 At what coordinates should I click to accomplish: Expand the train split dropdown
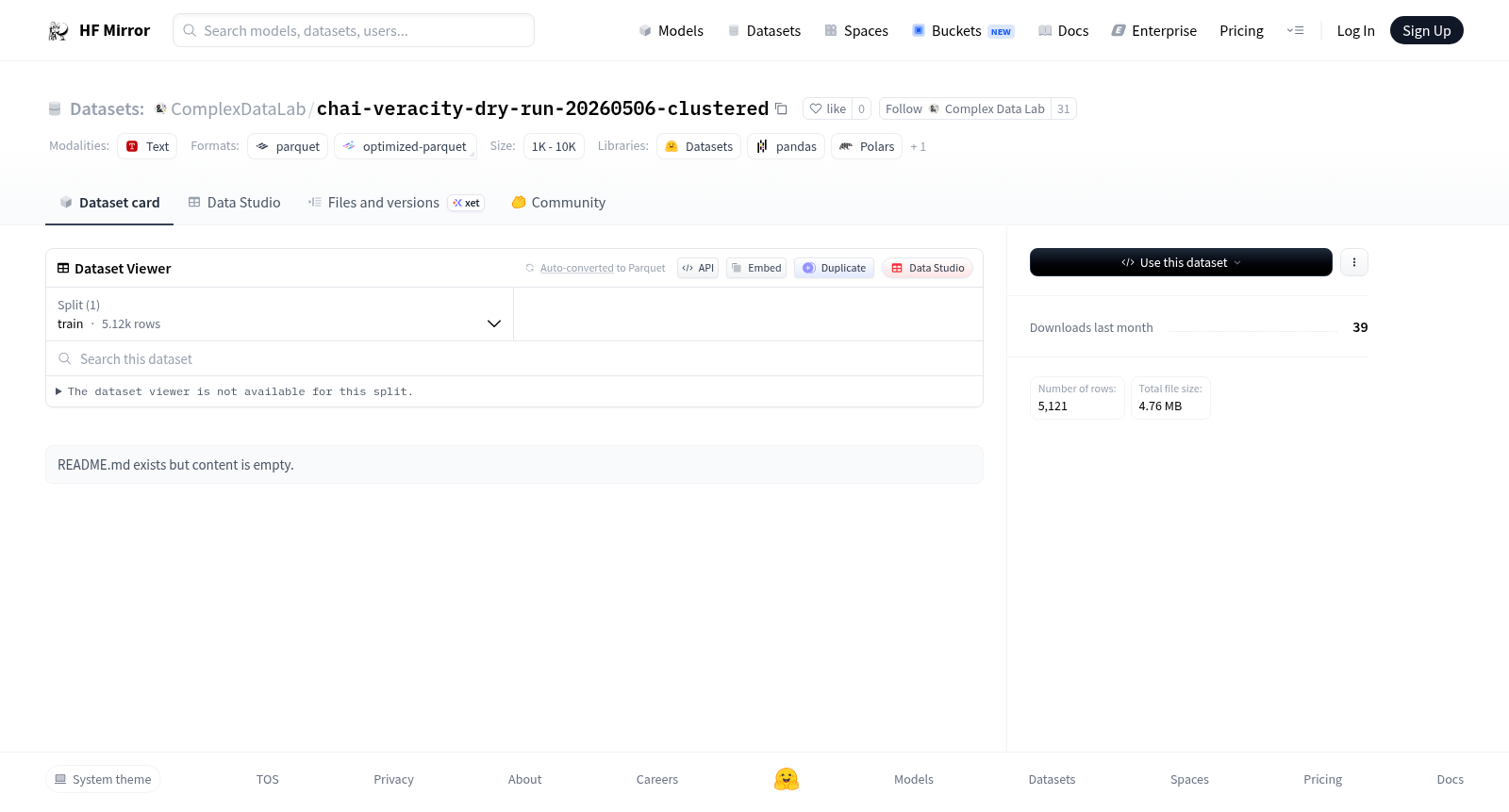[x=280, y=314]
